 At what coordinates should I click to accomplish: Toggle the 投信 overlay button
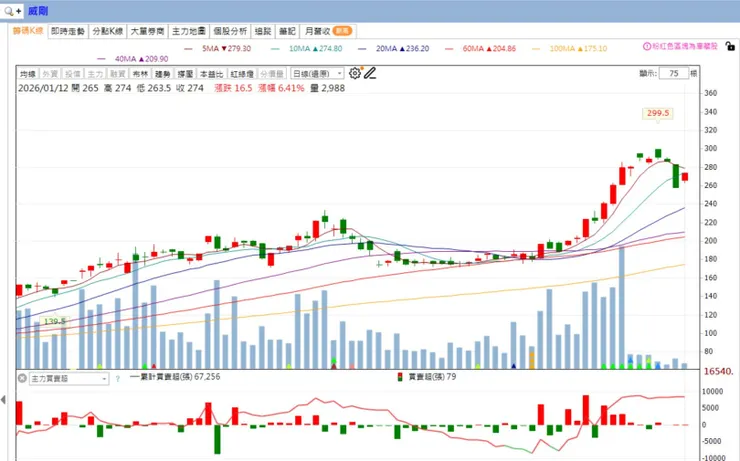[73, 74]
